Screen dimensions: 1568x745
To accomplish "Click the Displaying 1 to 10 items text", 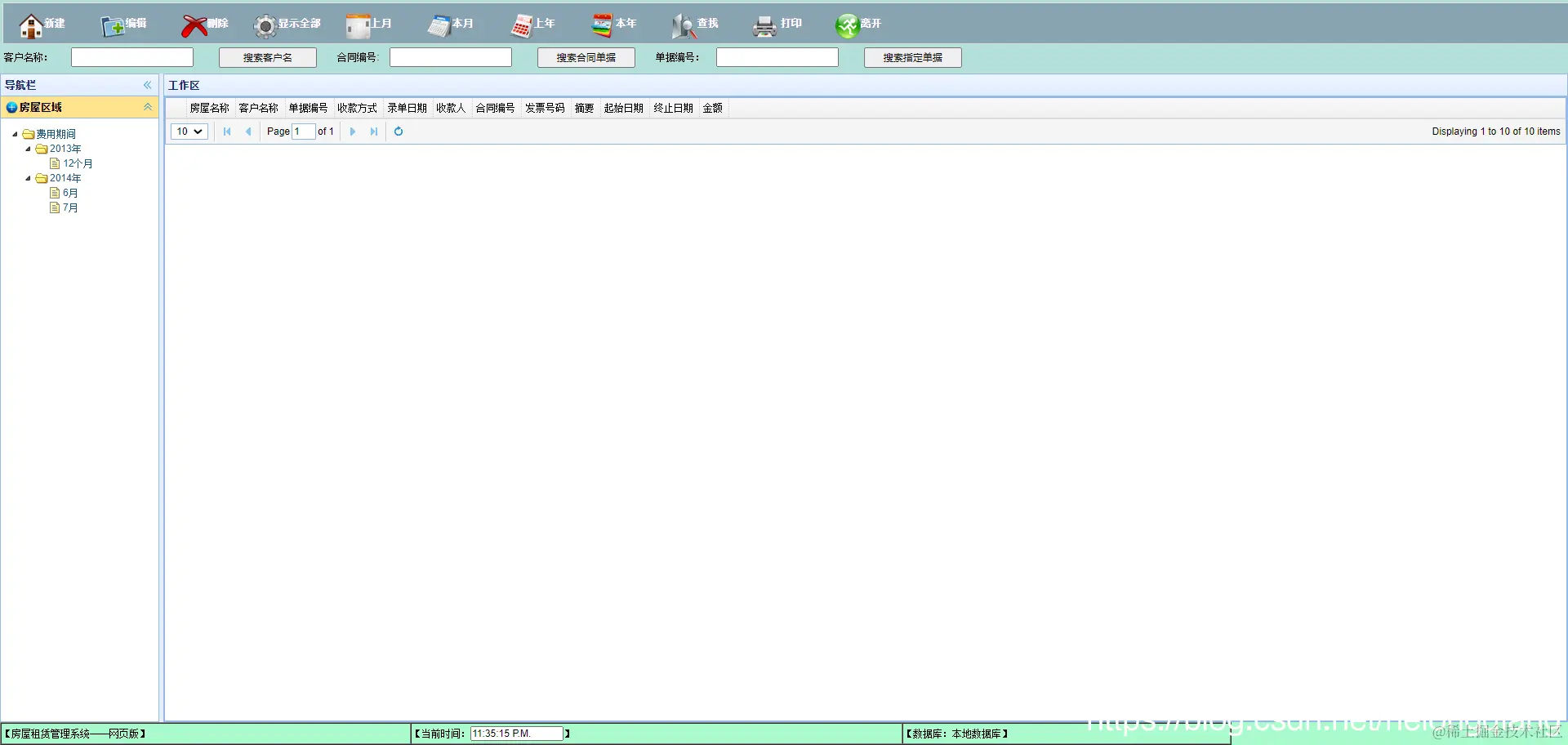I will (x=1495, y=132).
